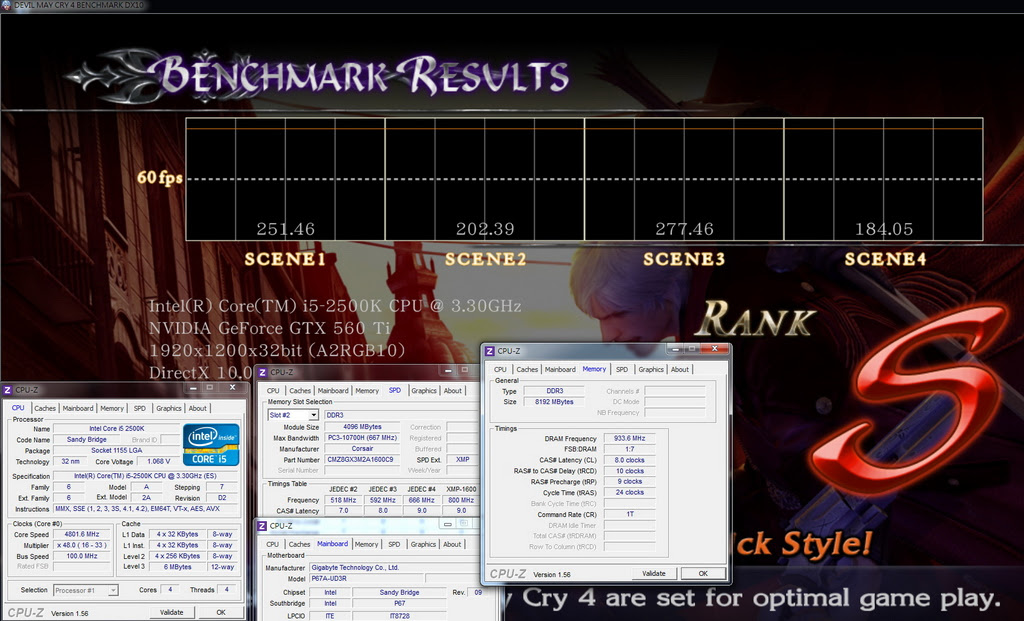The width and height of the screenshot is (1024, 621).
Task: Open About tab in the processor CPU-Z window
Action: (x=197, y=408)
